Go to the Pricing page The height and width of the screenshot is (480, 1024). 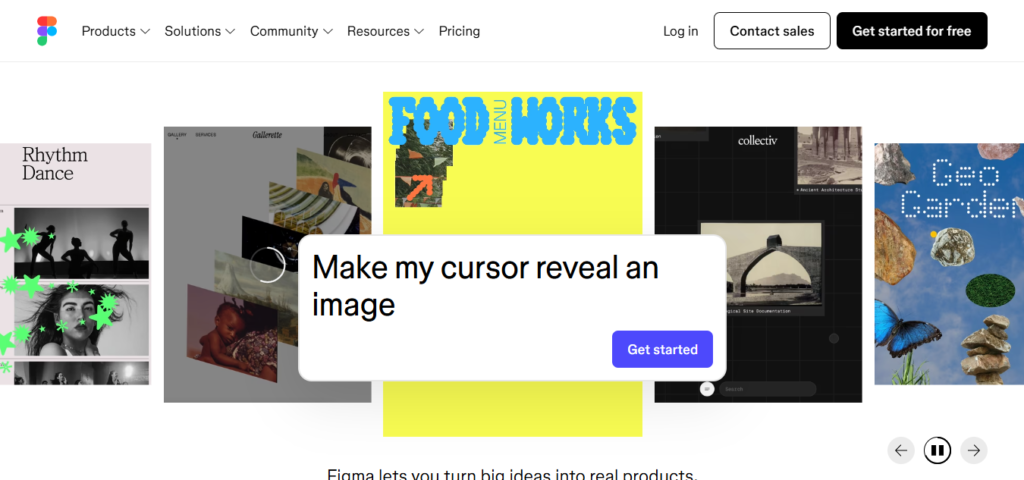click(459, 31)
